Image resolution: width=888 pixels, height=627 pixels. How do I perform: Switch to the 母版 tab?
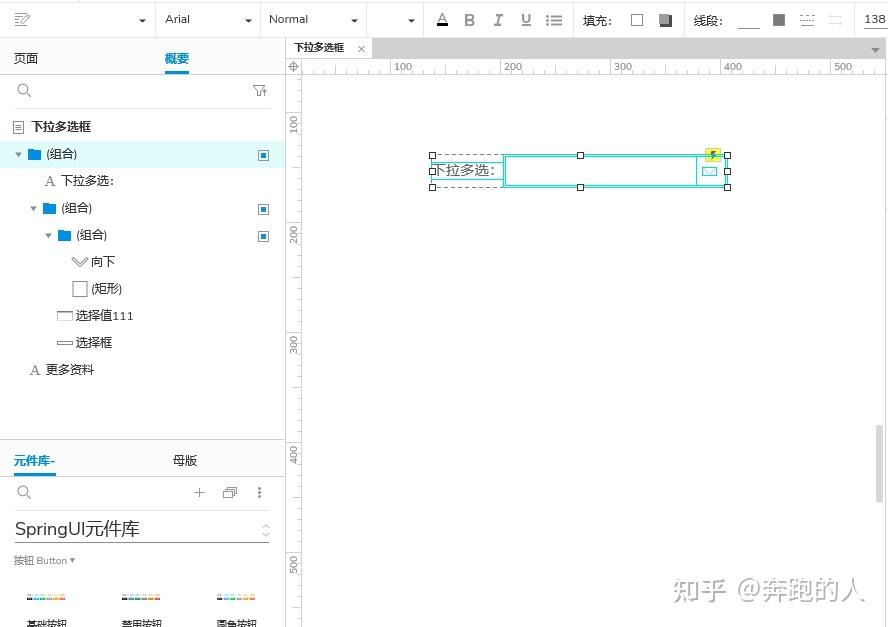[x=185, y=460]
